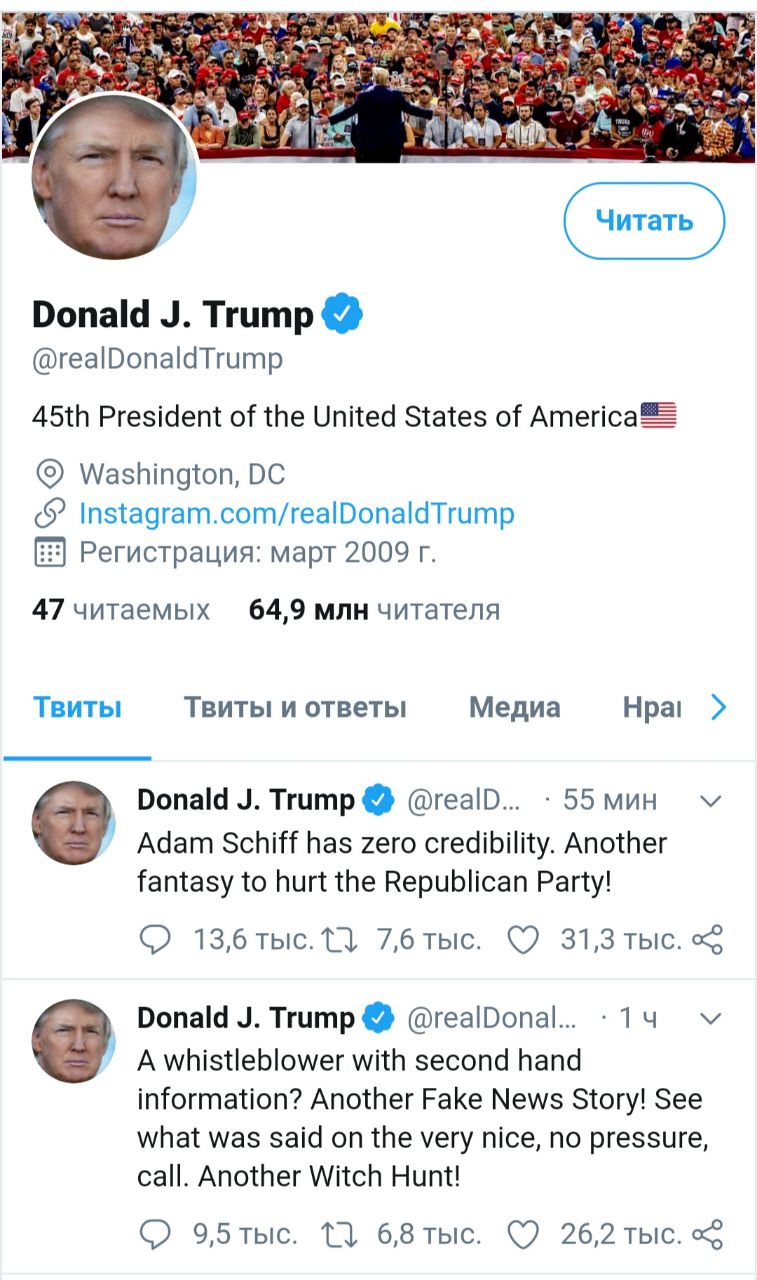Like the Adam Schiff tweet
Viewport: 757px width, 1280px height.
pos(523,939)
